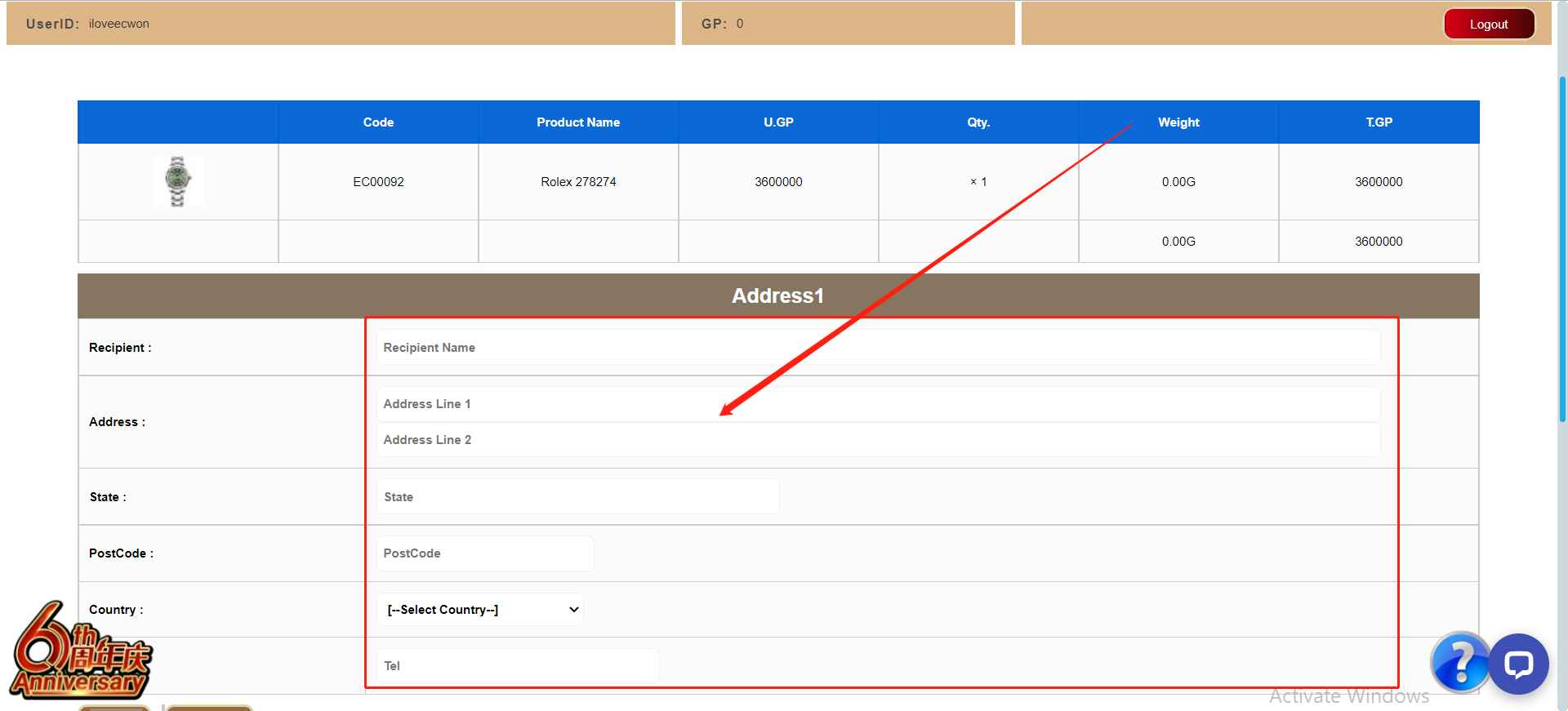Click the Product Name column header
The height and width of the screenshot is (711, 1568).
click(578, 122)
